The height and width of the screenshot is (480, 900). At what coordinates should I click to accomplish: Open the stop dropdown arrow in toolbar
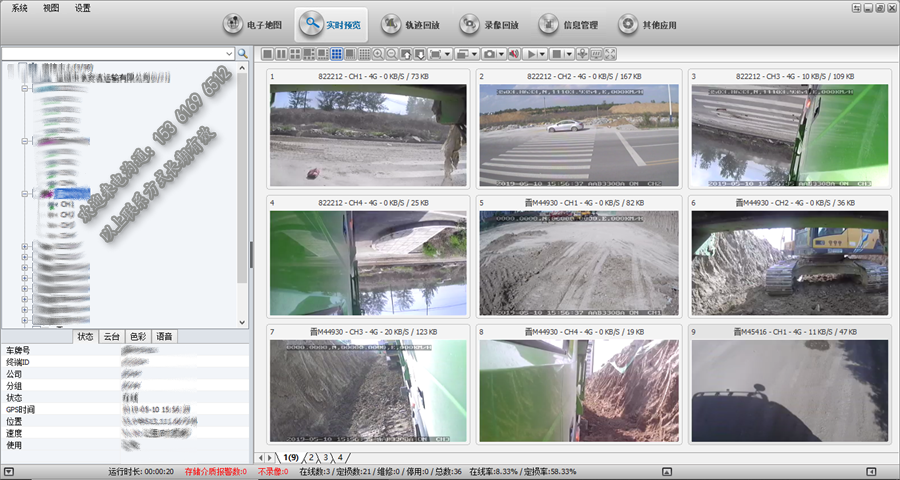pyautogui.click(x=569, y=53)
